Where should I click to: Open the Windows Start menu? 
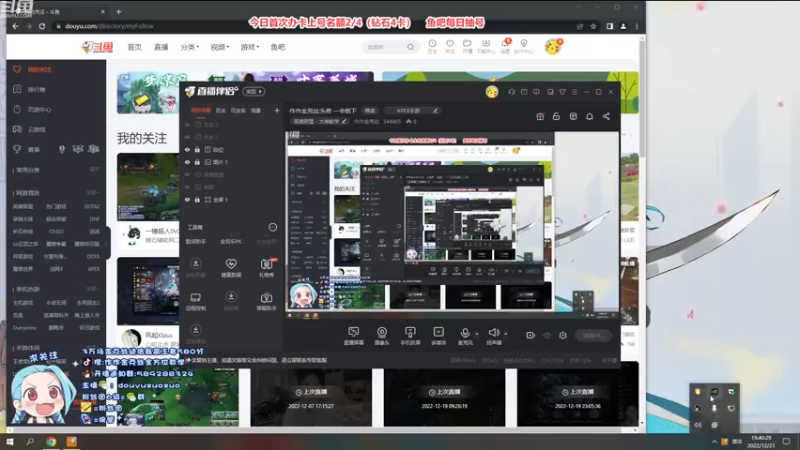pos(9,442)
